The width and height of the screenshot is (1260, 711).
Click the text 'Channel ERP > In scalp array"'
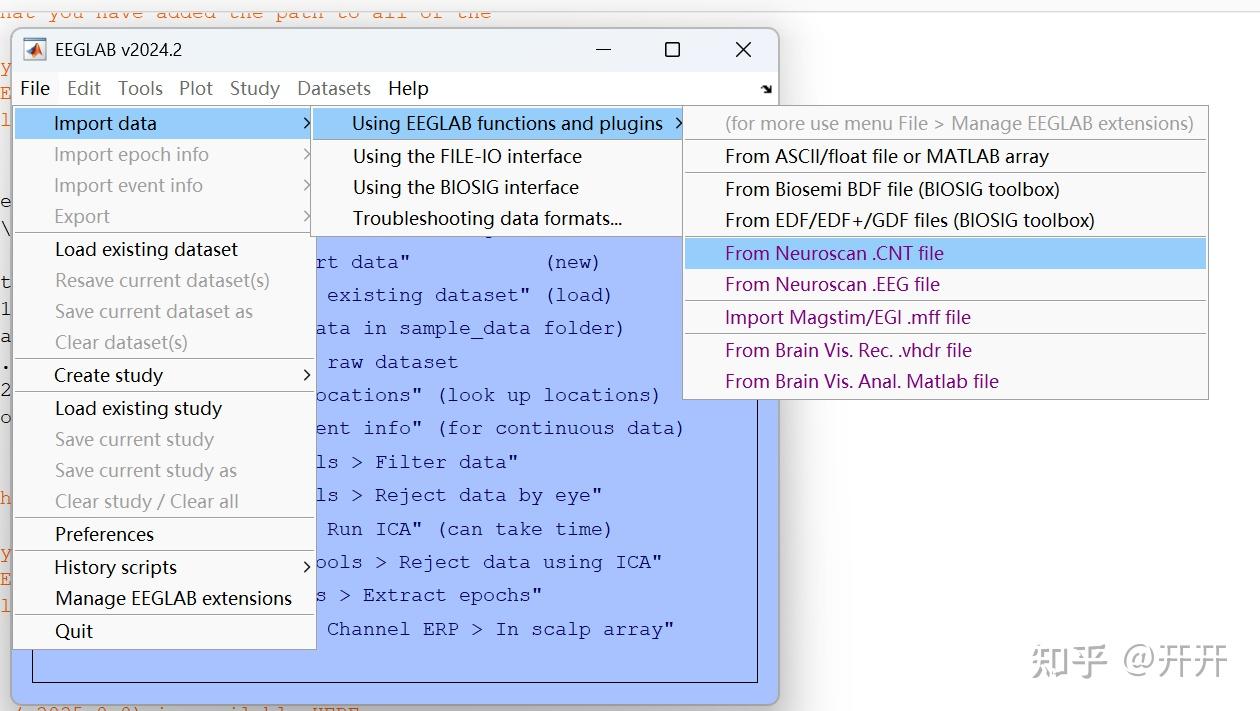click(x=501, y=629)
